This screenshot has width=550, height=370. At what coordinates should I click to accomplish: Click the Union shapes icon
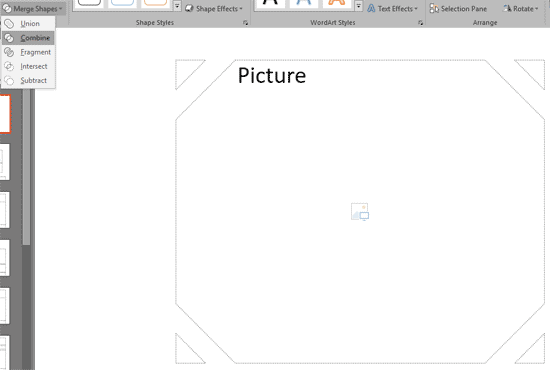pyautogui.click(x=9, y=23)
